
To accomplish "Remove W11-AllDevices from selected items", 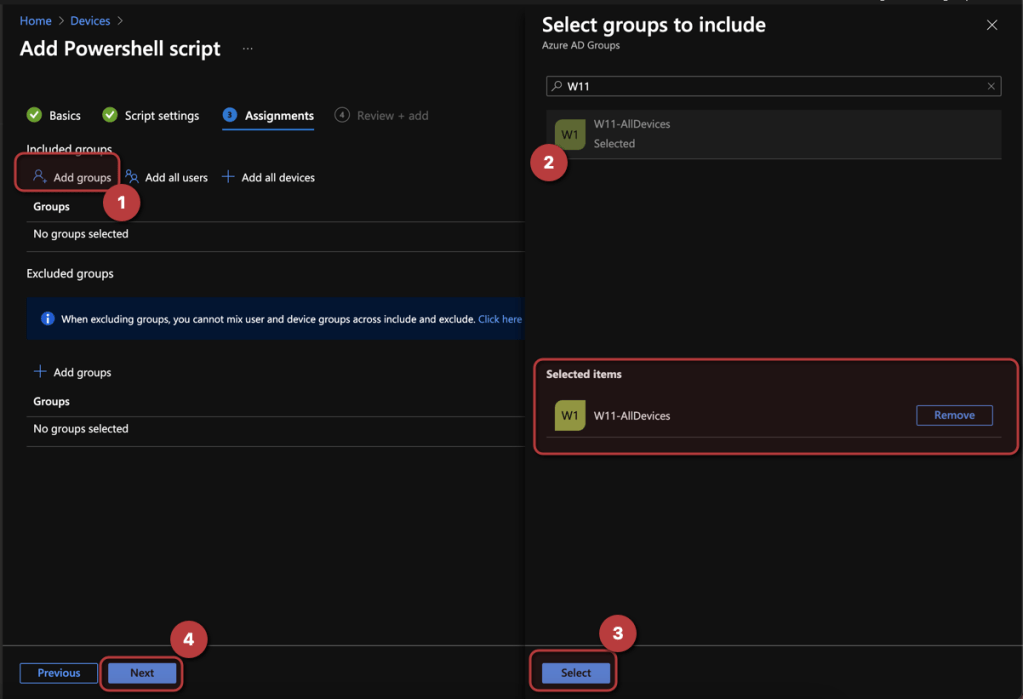I will tap(953, 415).
